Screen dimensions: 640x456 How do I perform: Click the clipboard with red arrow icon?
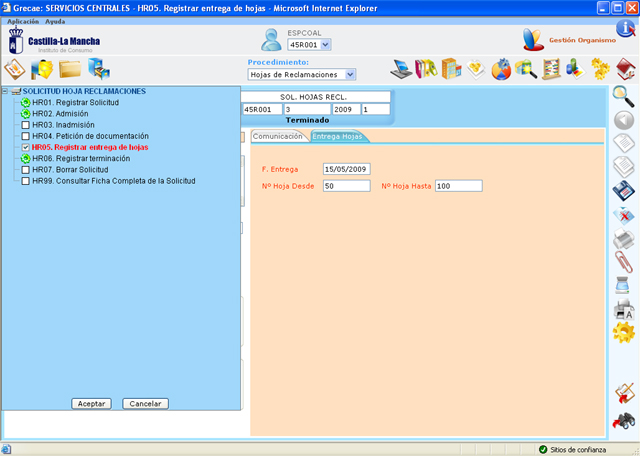pos(624,393)
